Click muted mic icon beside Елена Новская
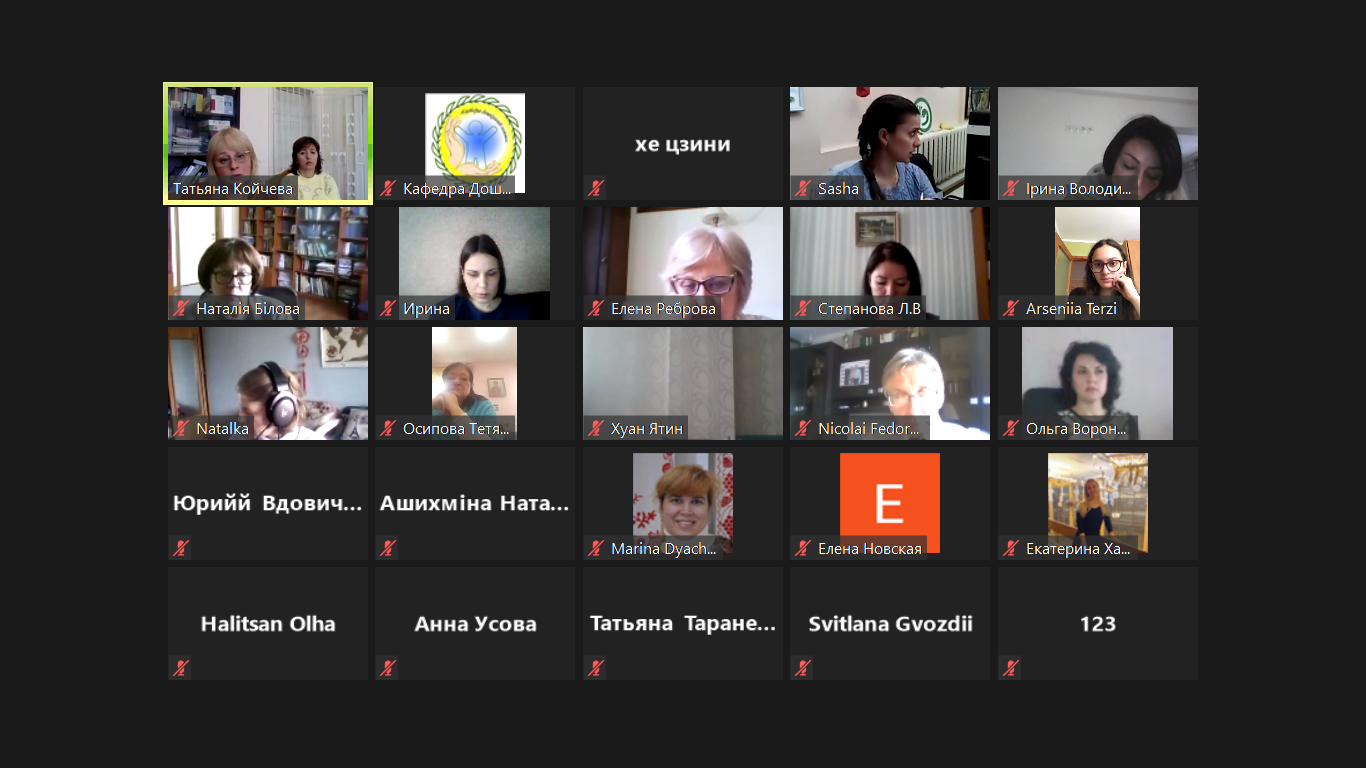Viewport: 1366px width, 768px height. coord(803,548)
